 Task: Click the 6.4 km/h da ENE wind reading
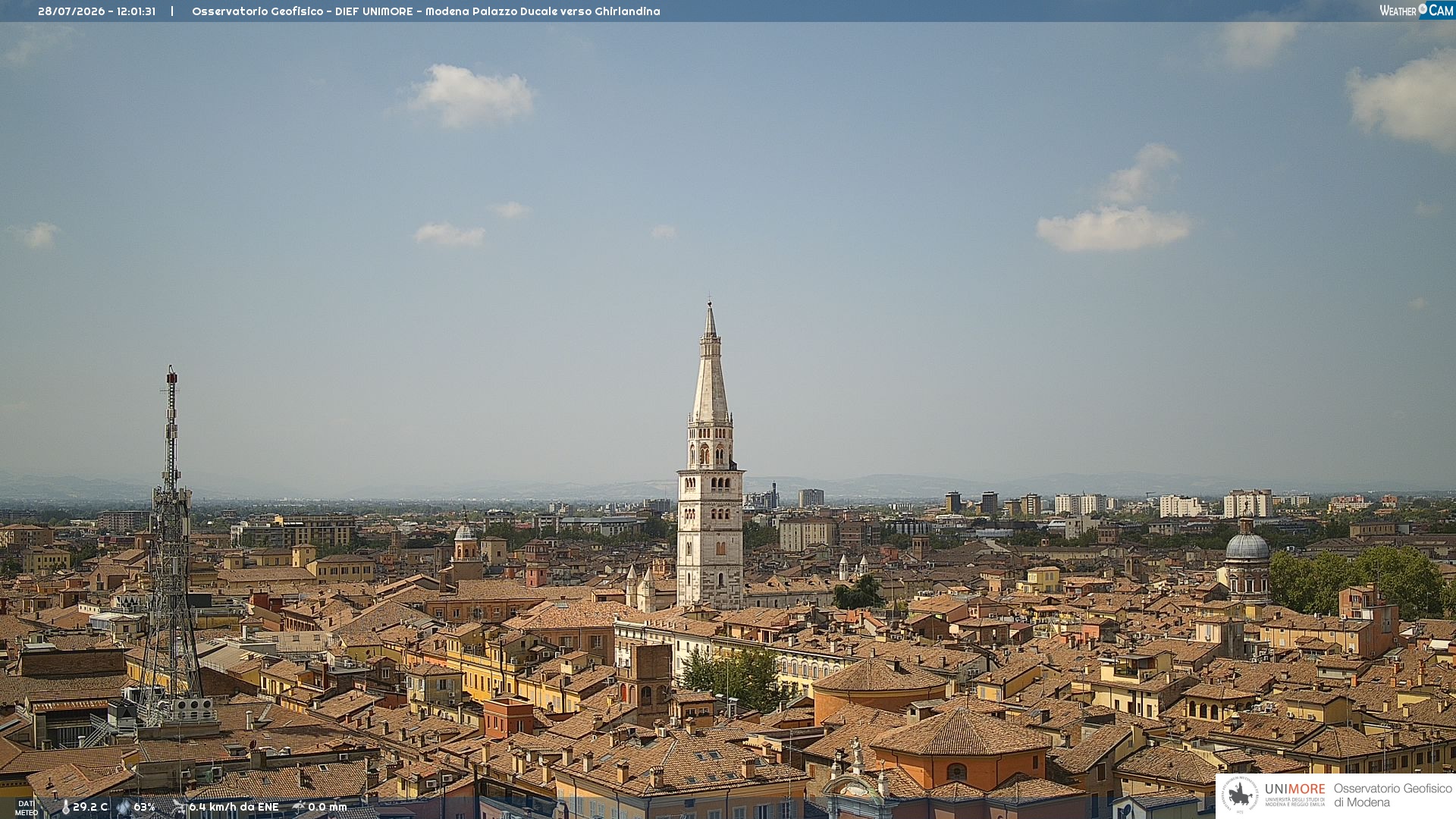pyautogui.click(x=234, y=808)
